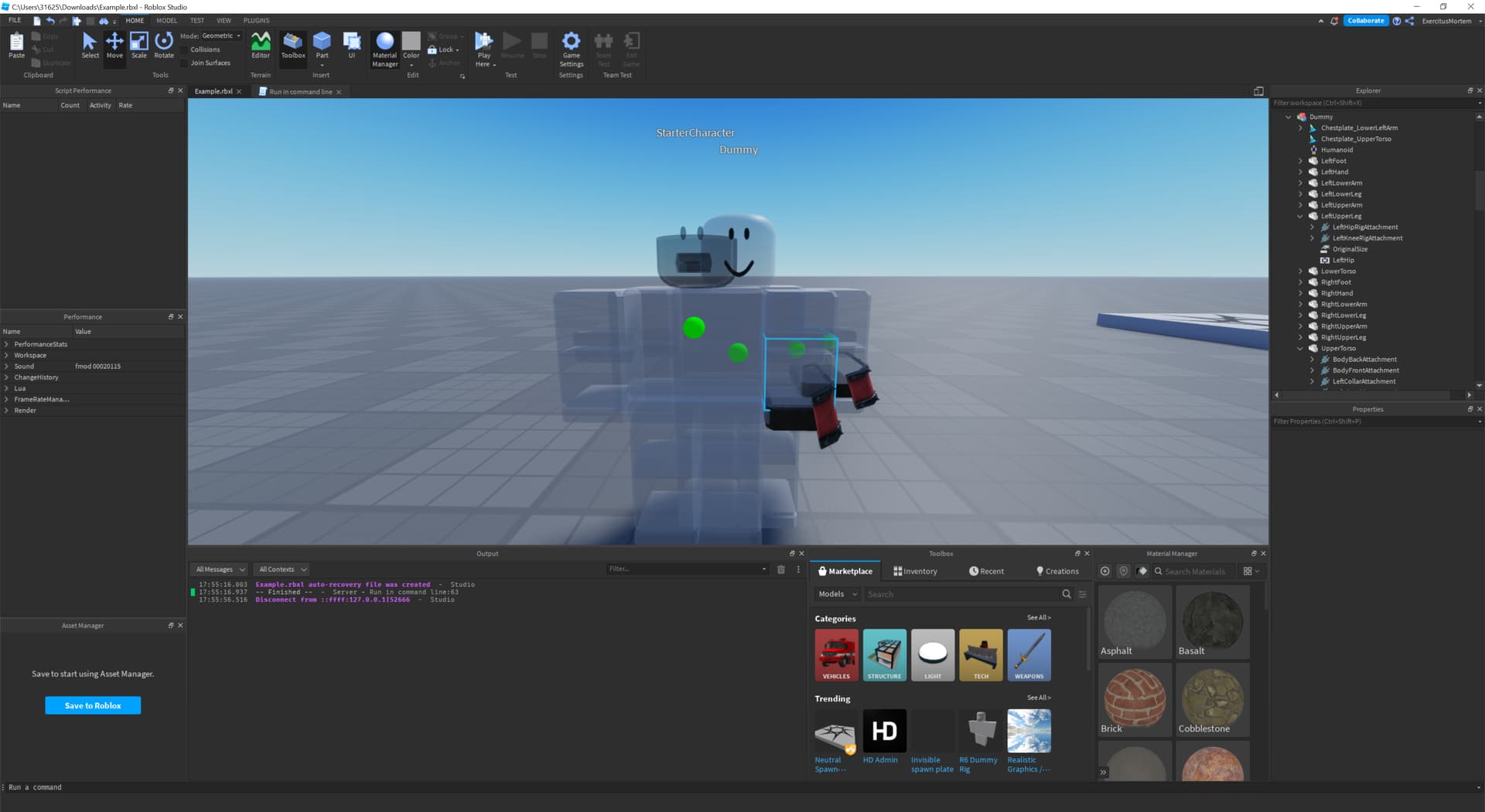
Task: Open See All for Trending models
Action: click(x=1039, y=697)
